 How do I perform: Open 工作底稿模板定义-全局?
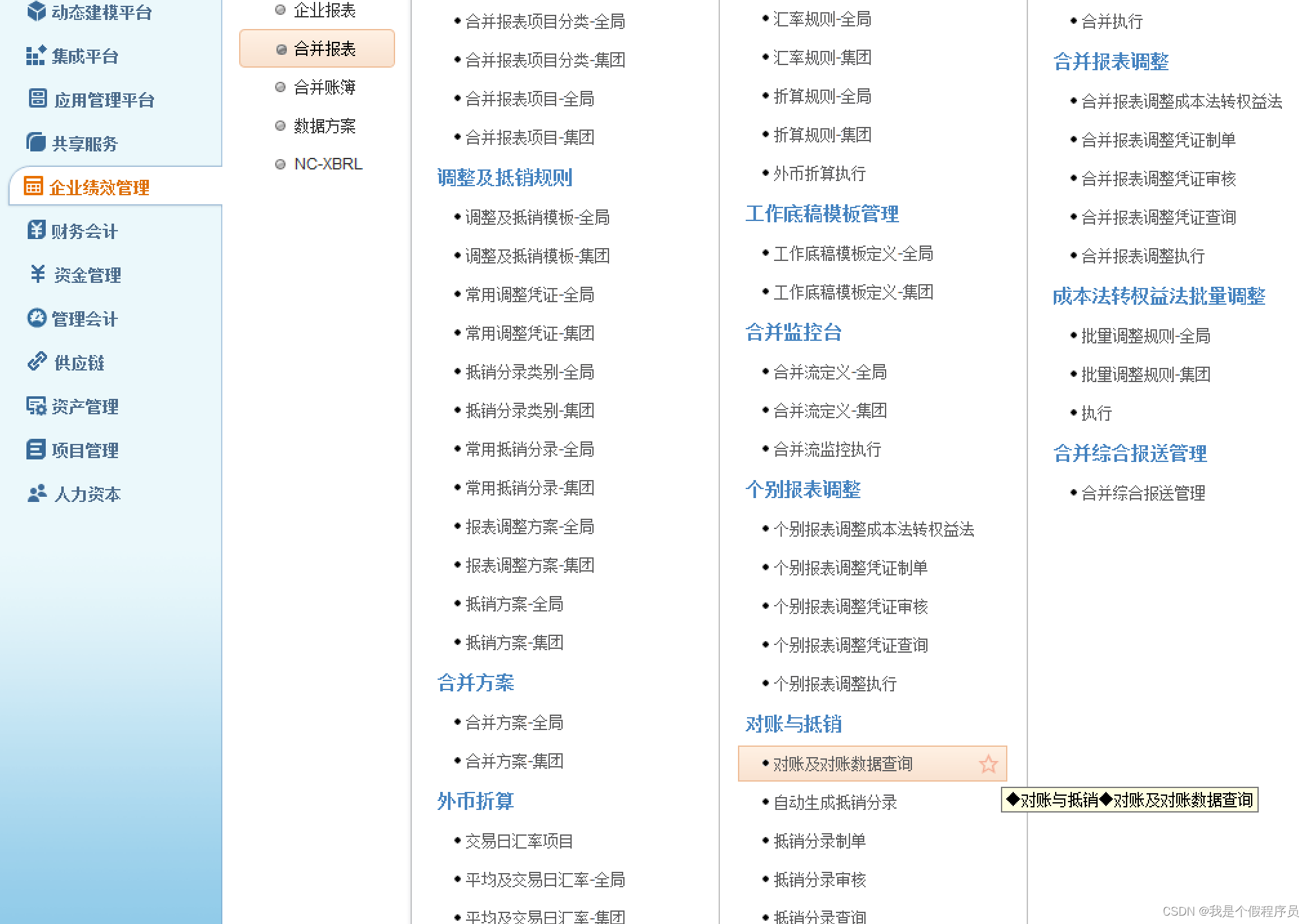pos(853,253)
